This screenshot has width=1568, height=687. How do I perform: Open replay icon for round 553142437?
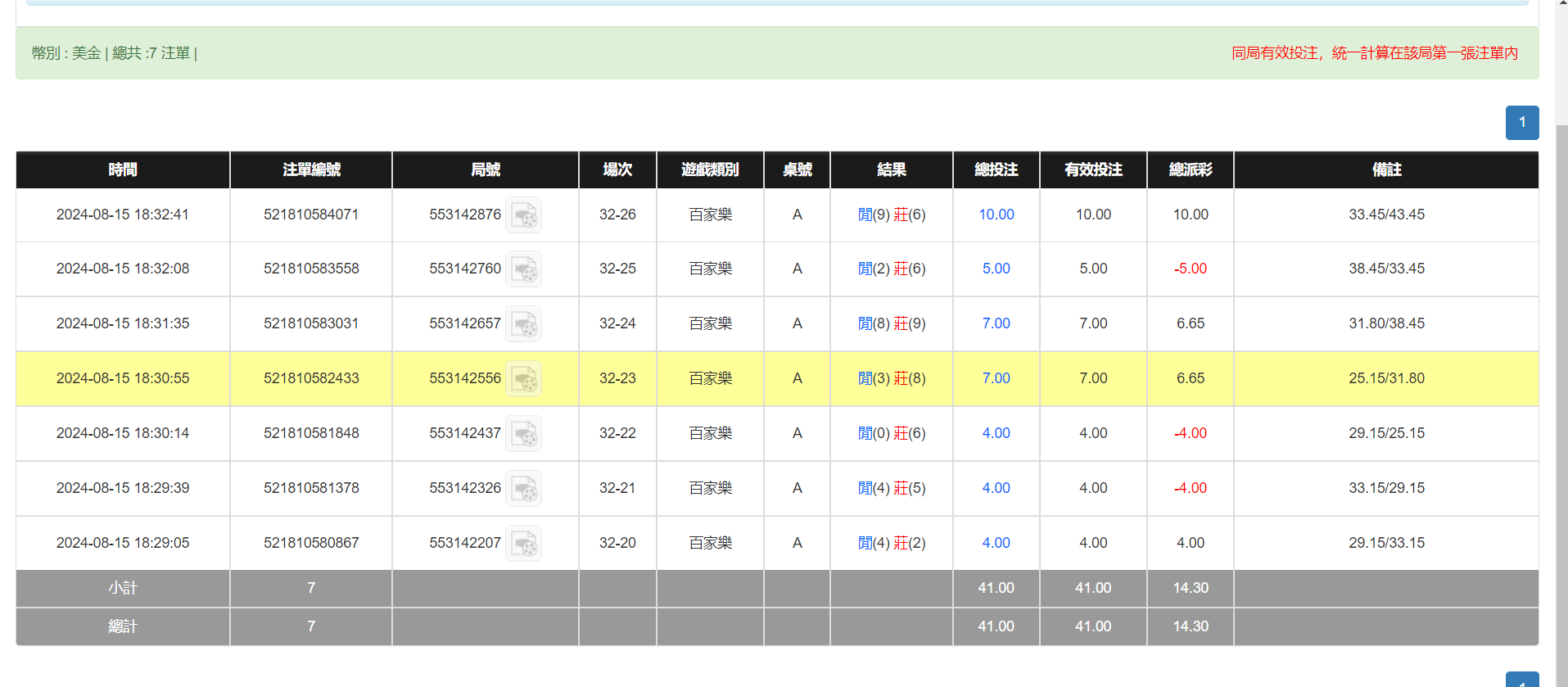click(523, 434)
